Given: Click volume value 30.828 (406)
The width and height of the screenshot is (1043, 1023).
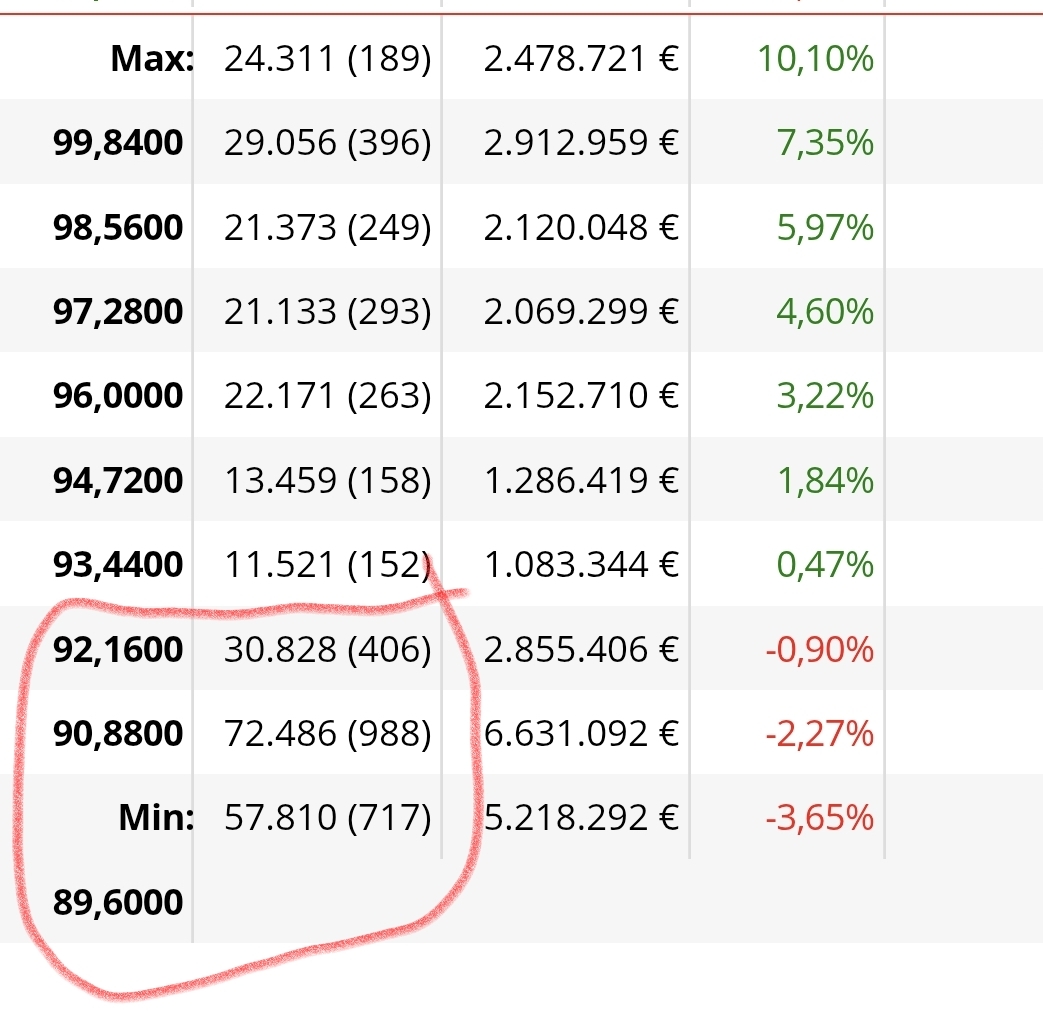Looking at the screenshot, I should (x=327, y=650).
